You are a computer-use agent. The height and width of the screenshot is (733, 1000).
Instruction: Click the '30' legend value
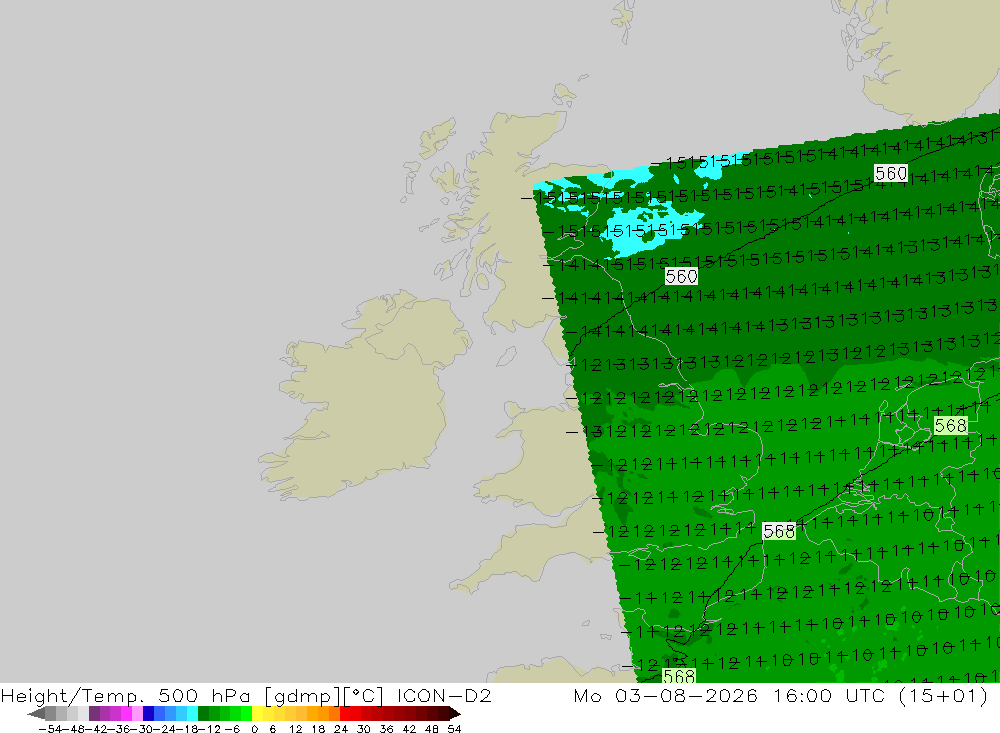pos(364,729)
